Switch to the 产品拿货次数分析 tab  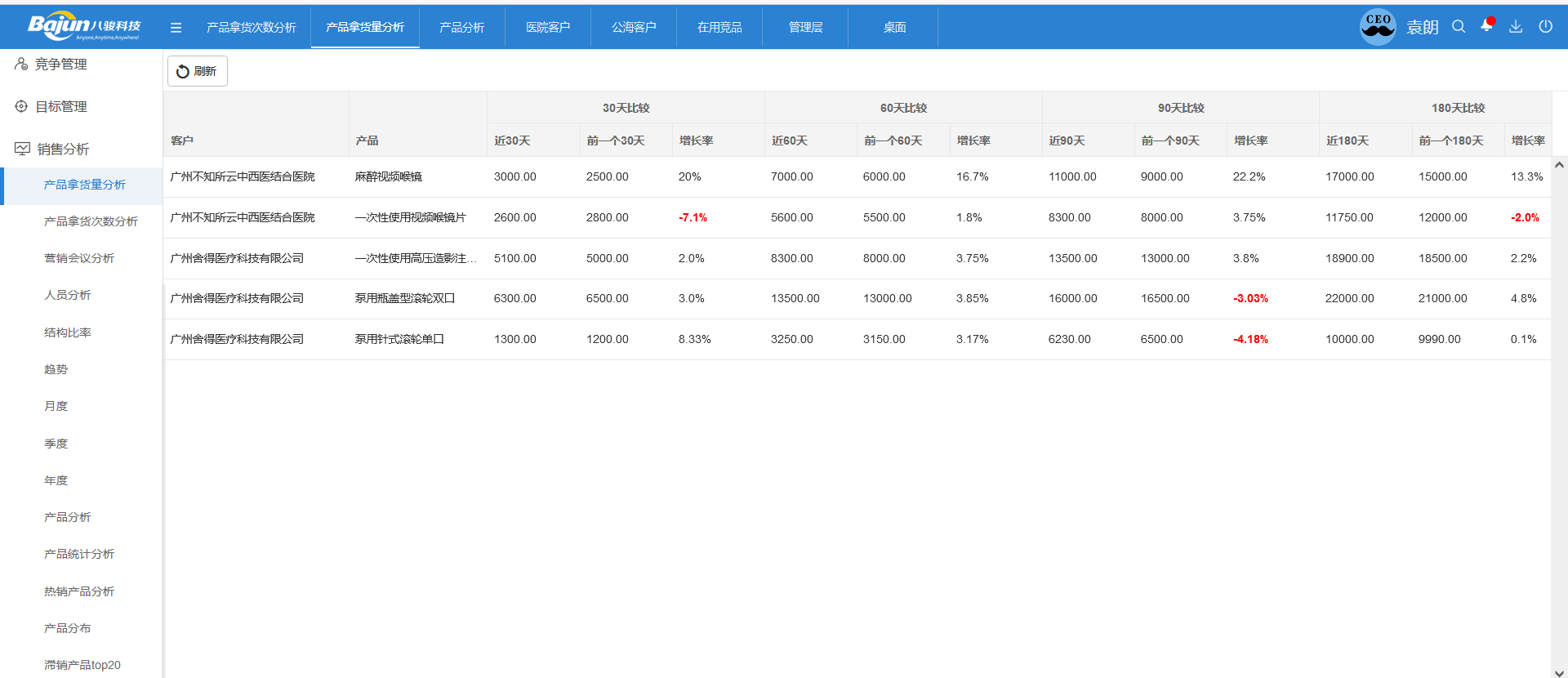point(252,28)
